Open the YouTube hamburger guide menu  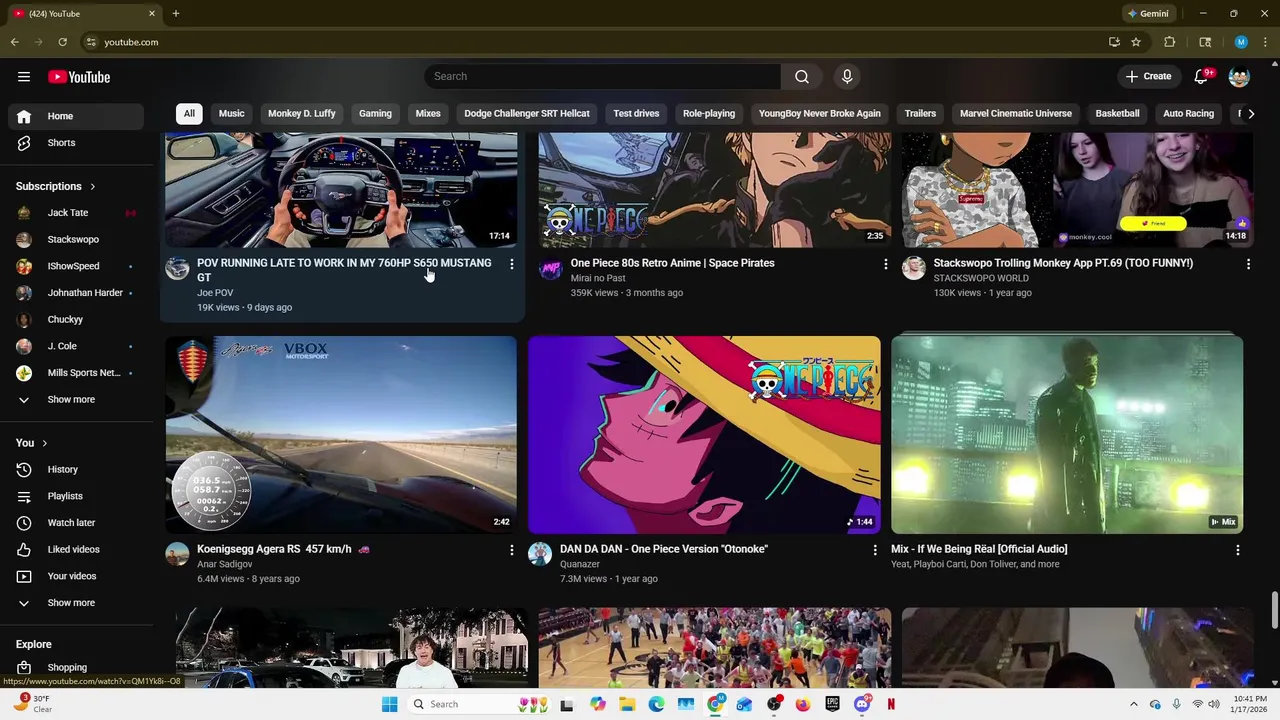[x=24, y=77]
